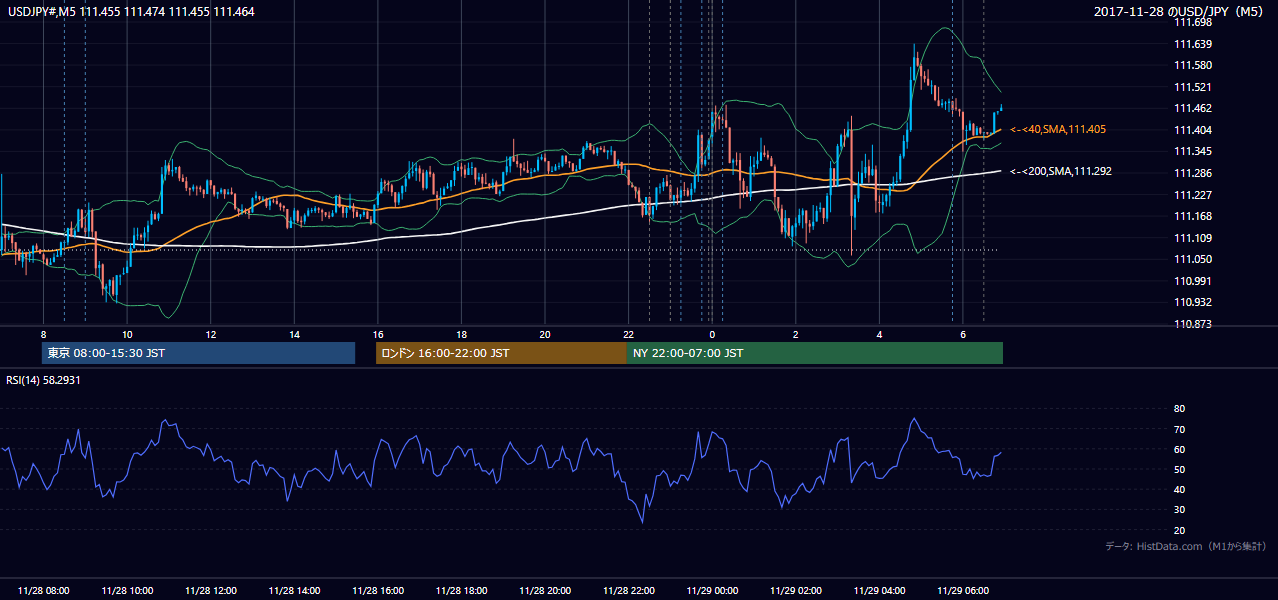Click the 40 SMA 111.405 label
The image size is (1278, 600).
coord(1058,130)
